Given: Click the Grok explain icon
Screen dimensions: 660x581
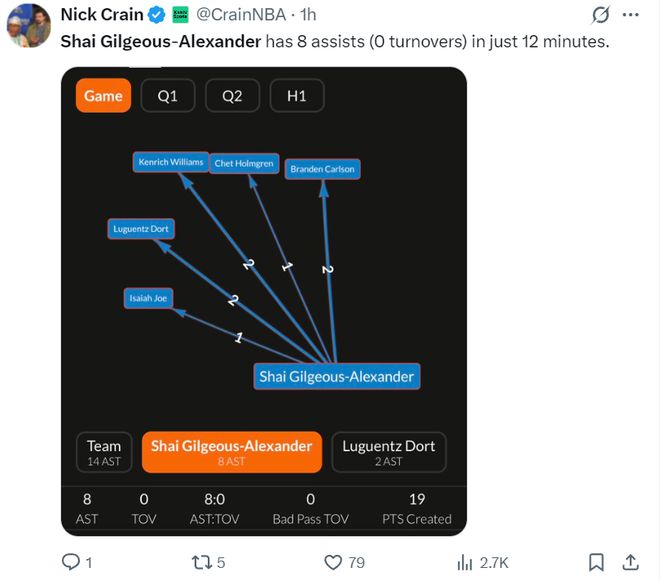Looking at the screenshot, I should (601, 15).
